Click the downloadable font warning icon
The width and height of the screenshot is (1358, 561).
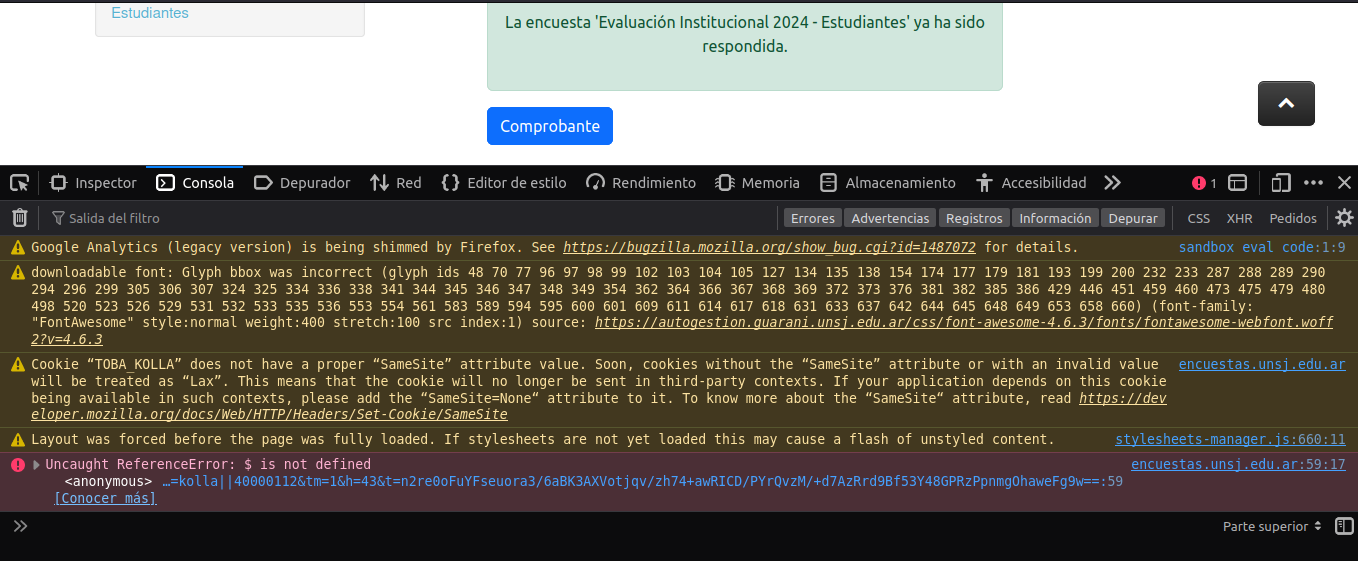(x=18, y=272)
